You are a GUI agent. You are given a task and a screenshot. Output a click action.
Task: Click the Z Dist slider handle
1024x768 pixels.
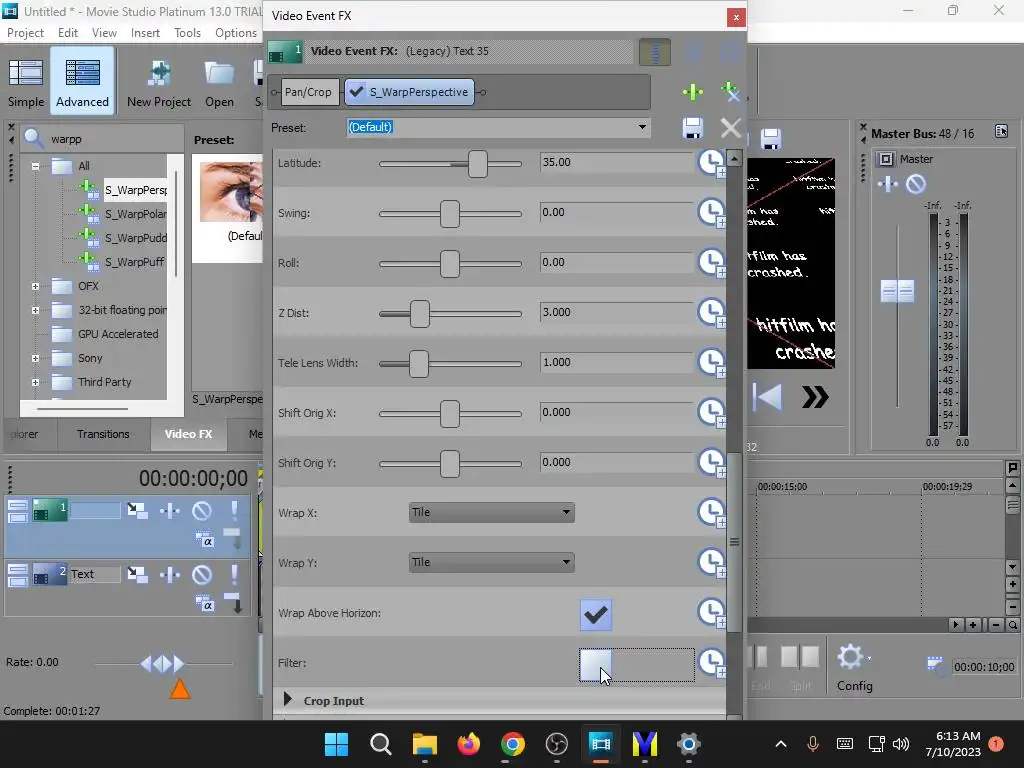[419, 313]
